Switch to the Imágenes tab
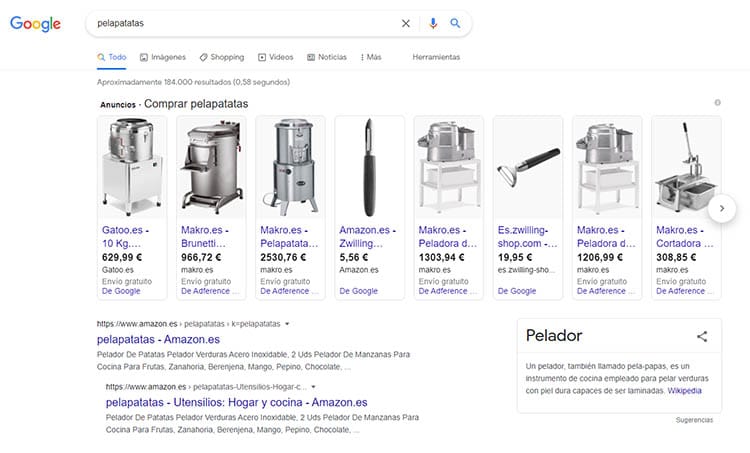Screen dimensions: 750x453 point(163,57)
